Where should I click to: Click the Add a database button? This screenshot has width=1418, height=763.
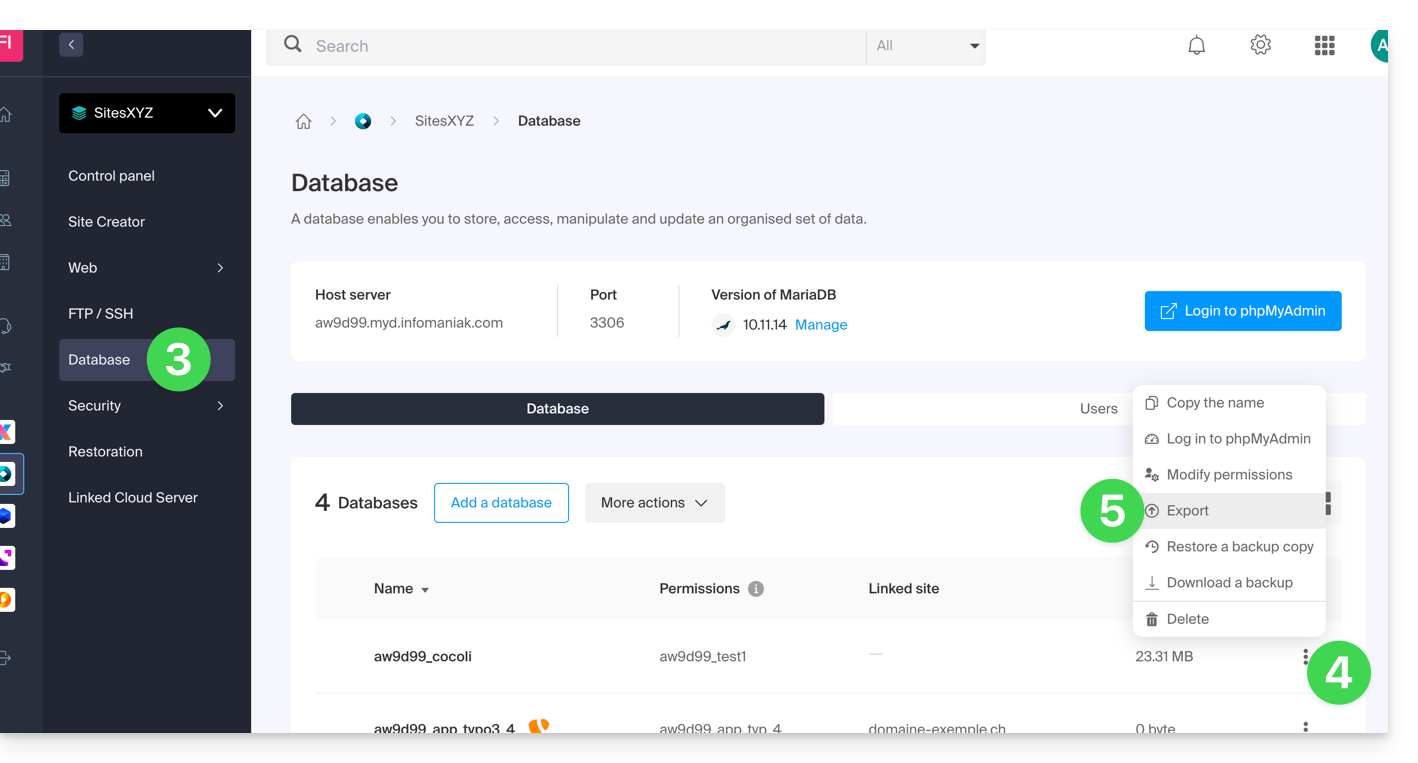tap(501, 503)
